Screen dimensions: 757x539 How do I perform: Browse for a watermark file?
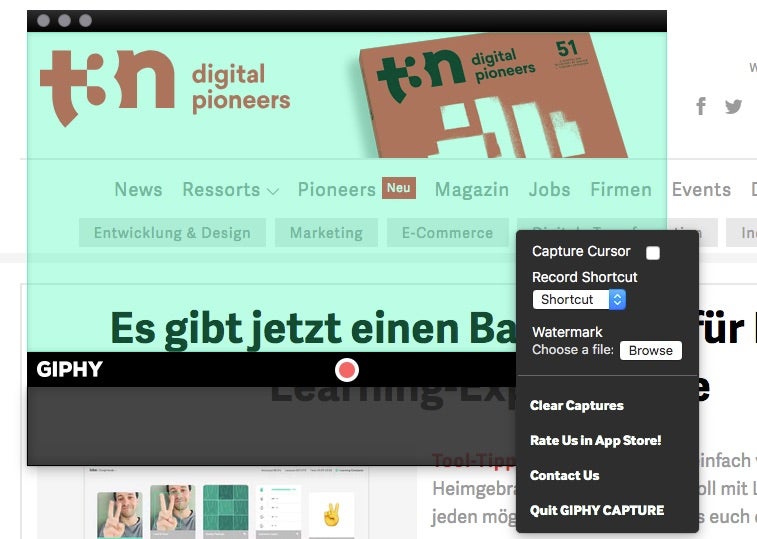(x=651, y=350)
